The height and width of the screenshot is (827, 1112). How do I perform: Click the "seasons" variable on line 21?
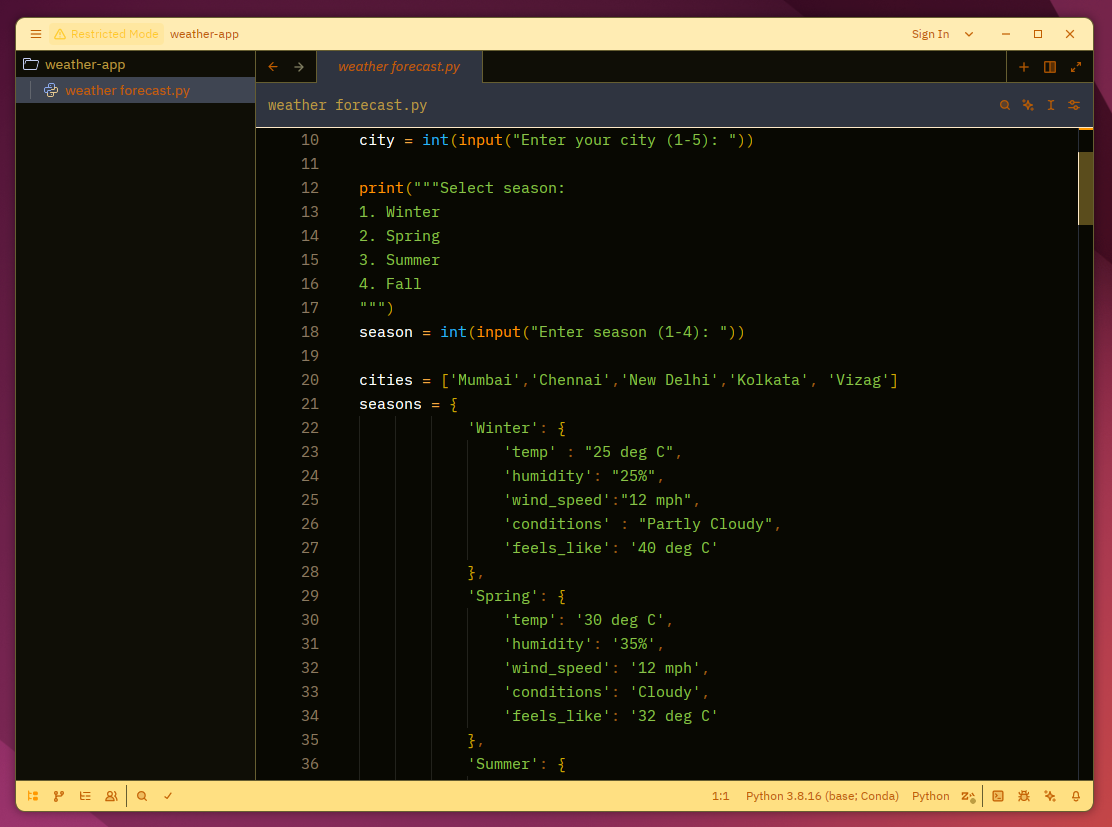(390, 404)
